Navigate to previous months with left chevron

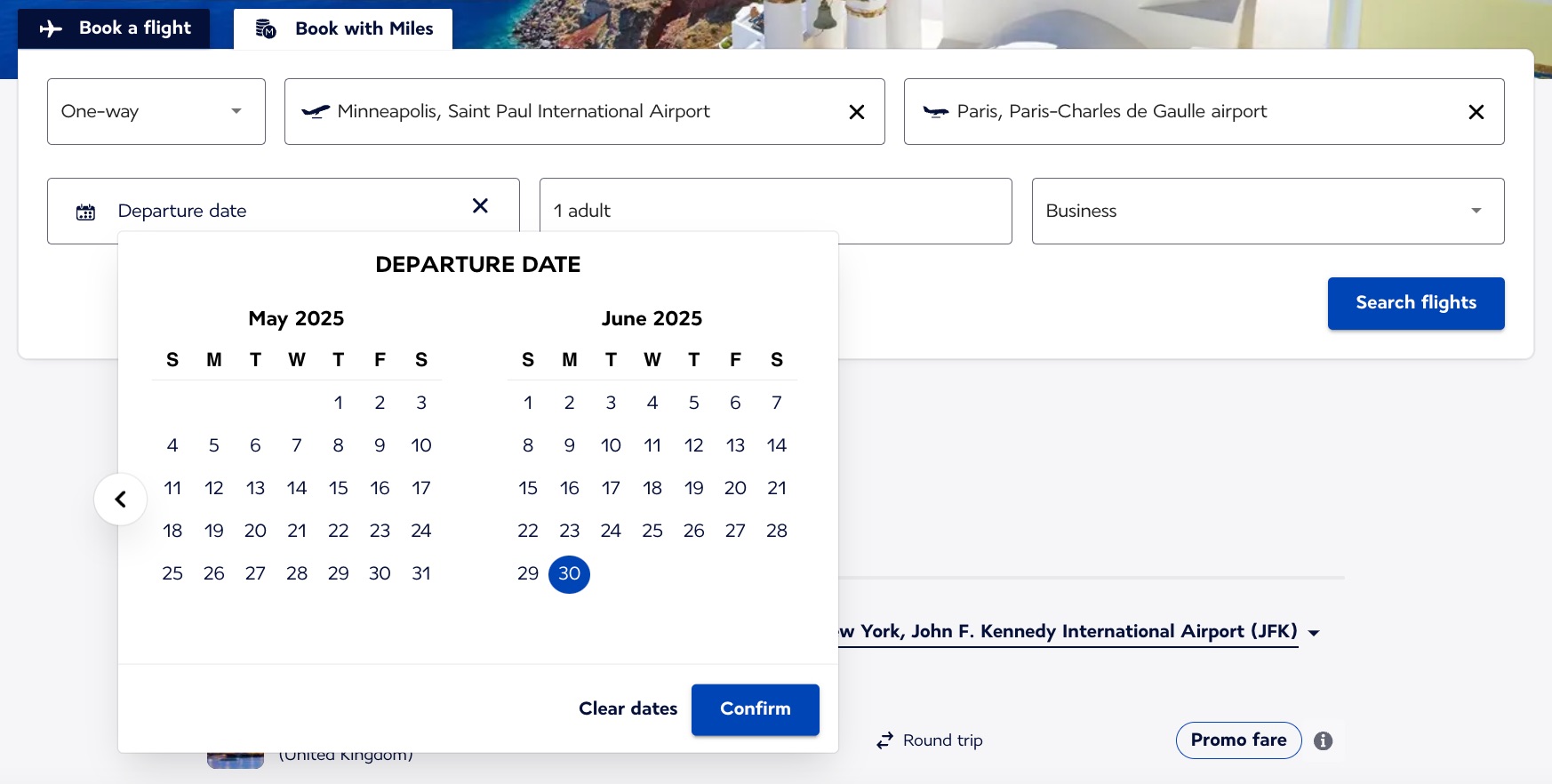(120, 499)
